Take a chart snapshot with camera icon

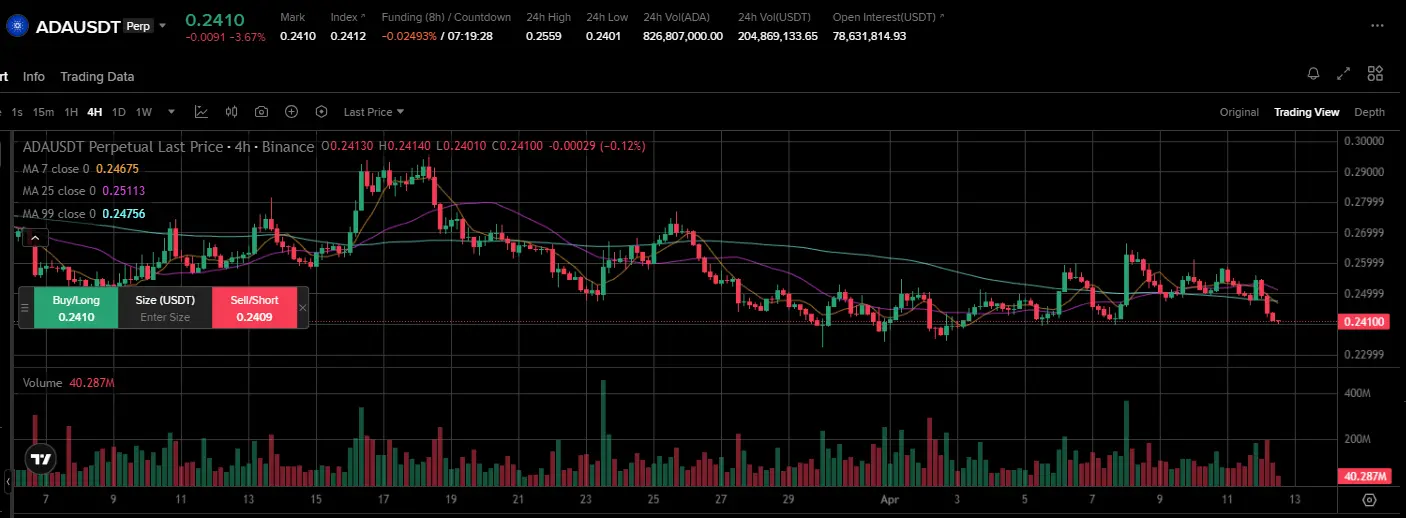click(x=261, y=112)
